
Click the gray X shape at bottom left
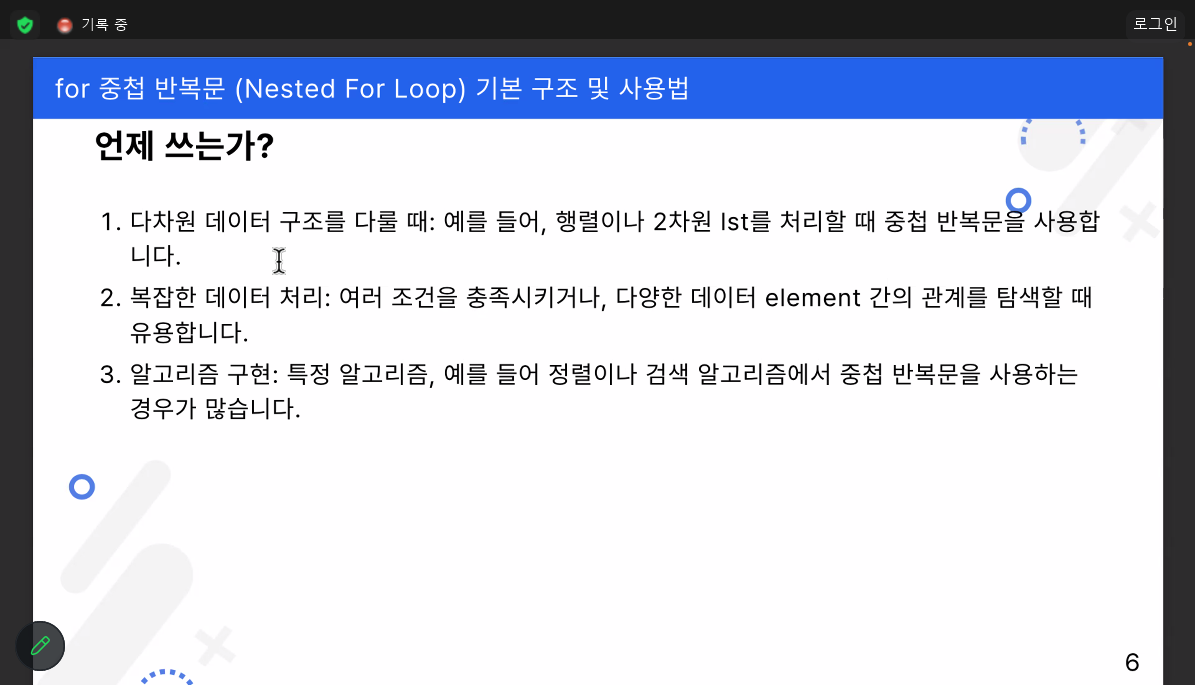tap(216, 645)
